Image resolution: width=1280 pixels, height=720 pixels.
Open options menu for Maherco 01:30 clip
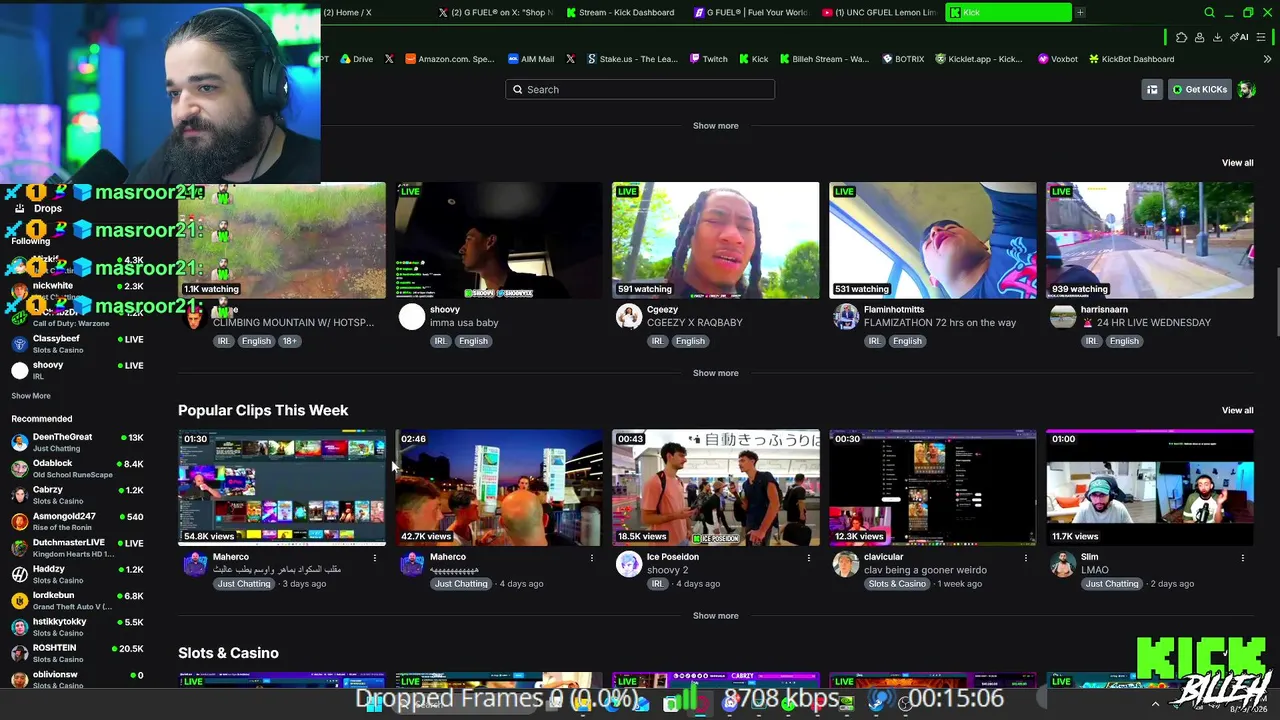(x=375, y=558)
